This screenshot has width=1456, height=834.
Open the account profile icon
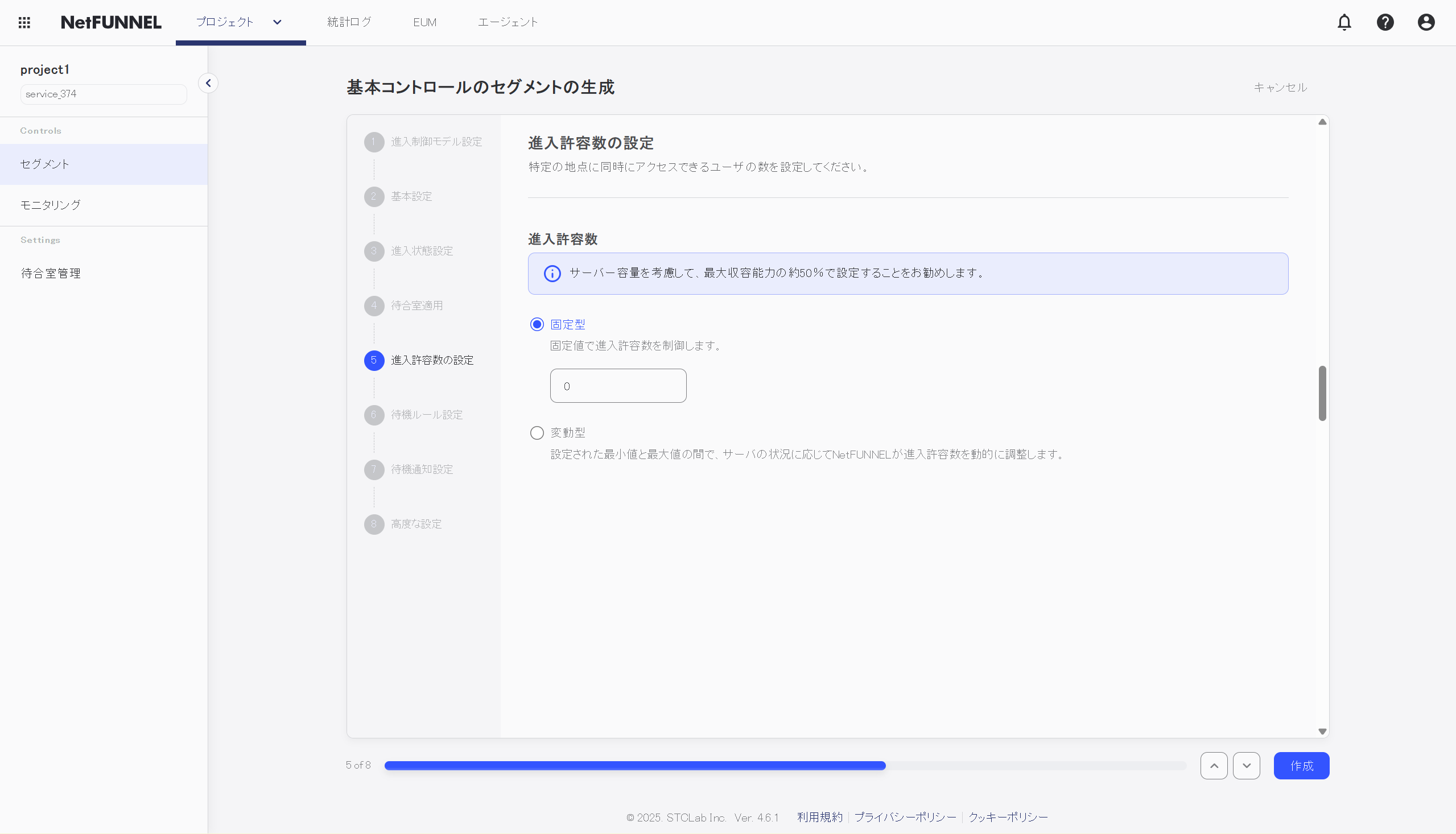[1426, 22]
